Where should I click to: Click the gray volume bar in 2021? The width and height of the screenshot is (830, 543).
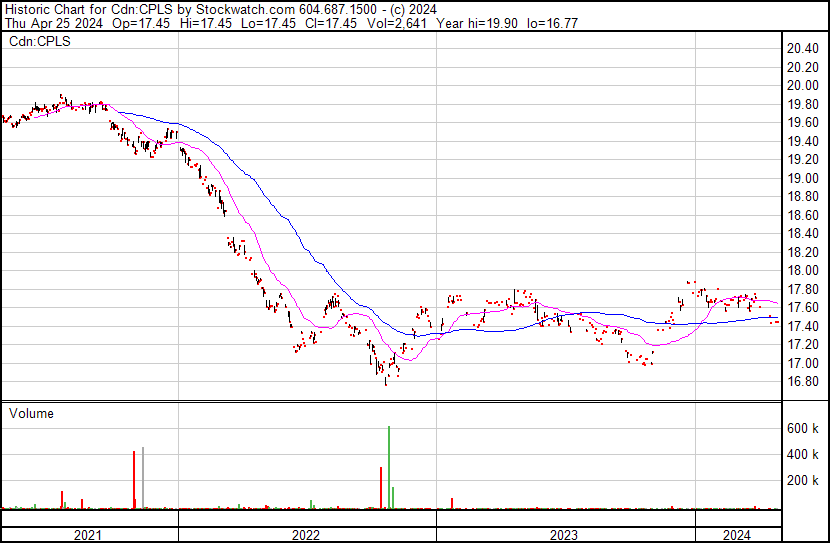click(143, 478)
